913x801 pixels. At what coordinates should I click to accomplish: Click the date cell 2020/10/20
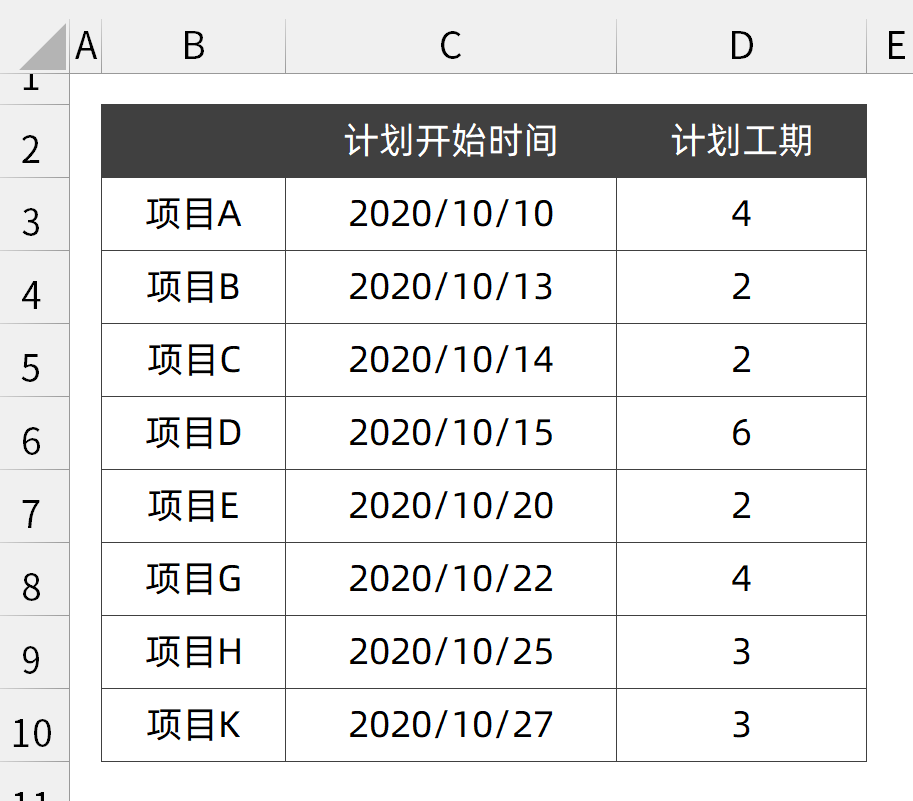coord(451,506)
